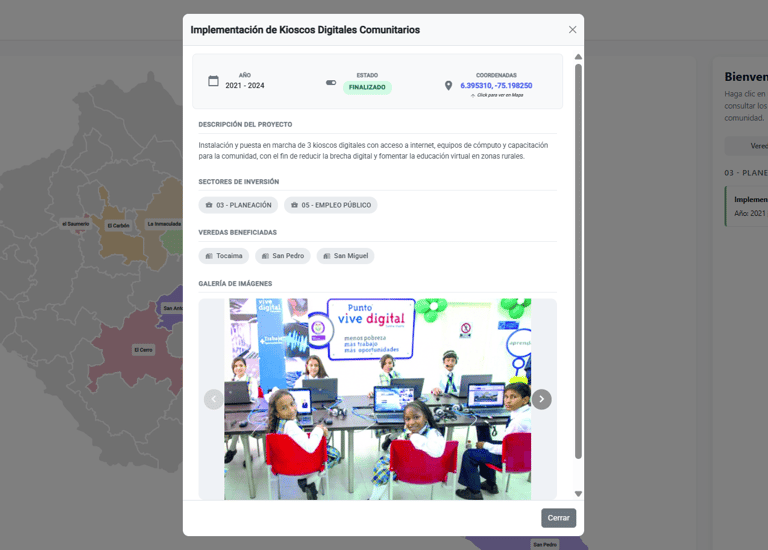Click the project card in background sidebar
Viewport: 768px width, 550px height.
coord(746,206)
